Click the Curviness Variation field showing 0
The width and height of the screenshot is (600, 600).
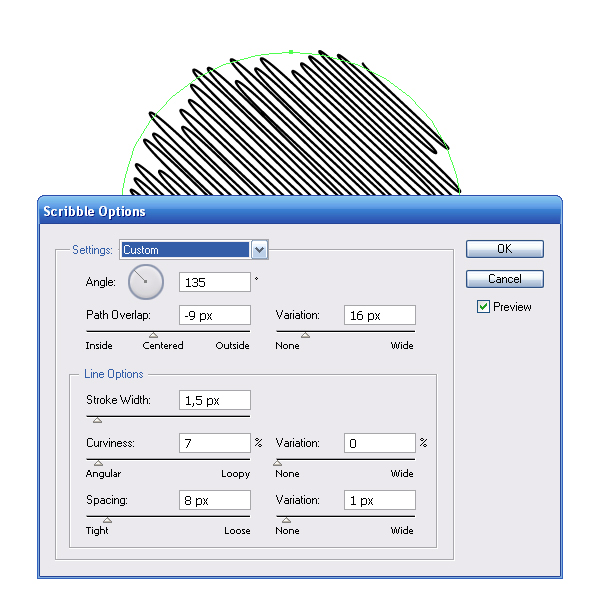pyautogui.click(x=380, y=443)
